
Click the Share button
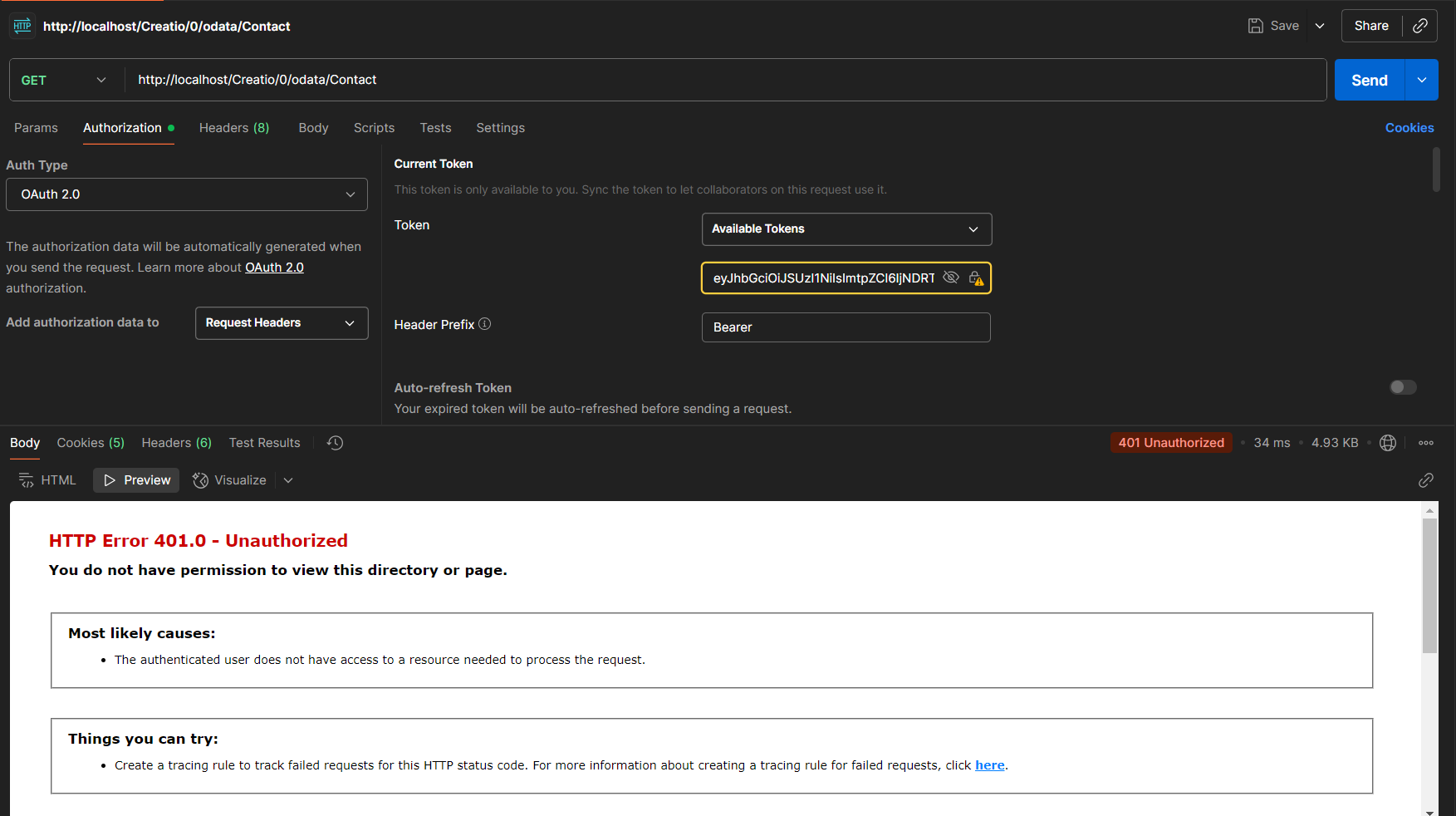[1371, 26]
